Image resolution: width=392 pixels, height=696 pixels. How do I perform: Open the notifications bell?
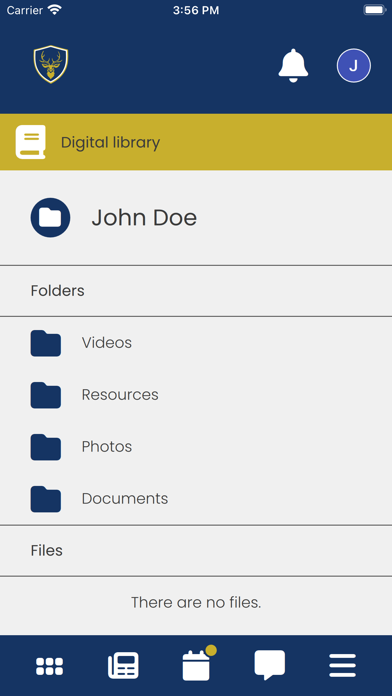[293, 65]
